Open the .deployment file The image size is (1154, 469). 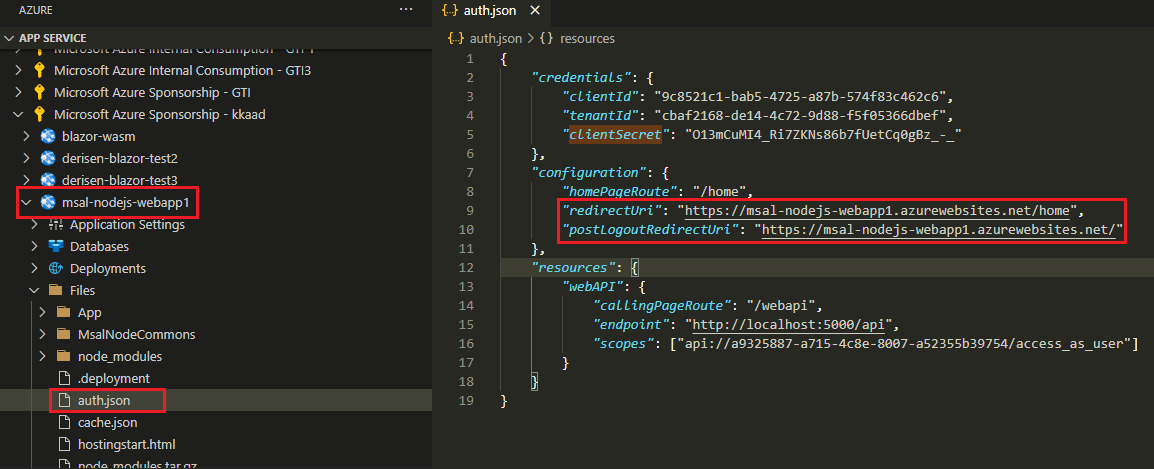click(x=113, y=378)
